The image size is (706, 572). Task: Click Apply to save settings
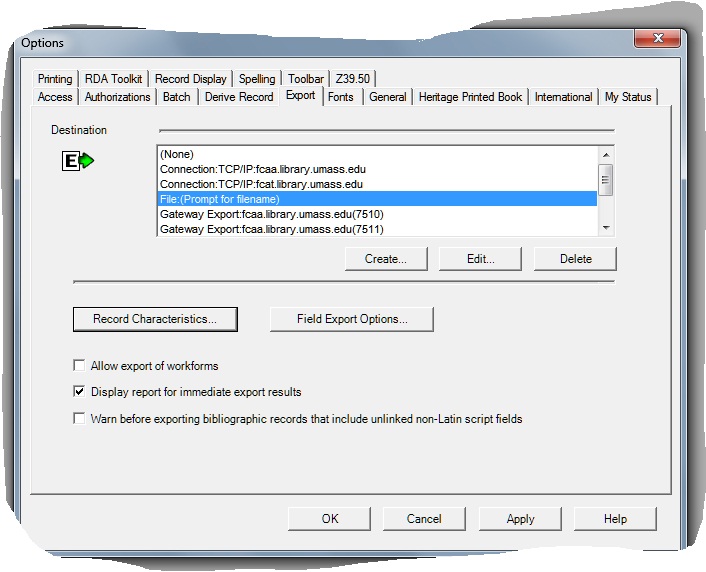click(x=520, y=519)
